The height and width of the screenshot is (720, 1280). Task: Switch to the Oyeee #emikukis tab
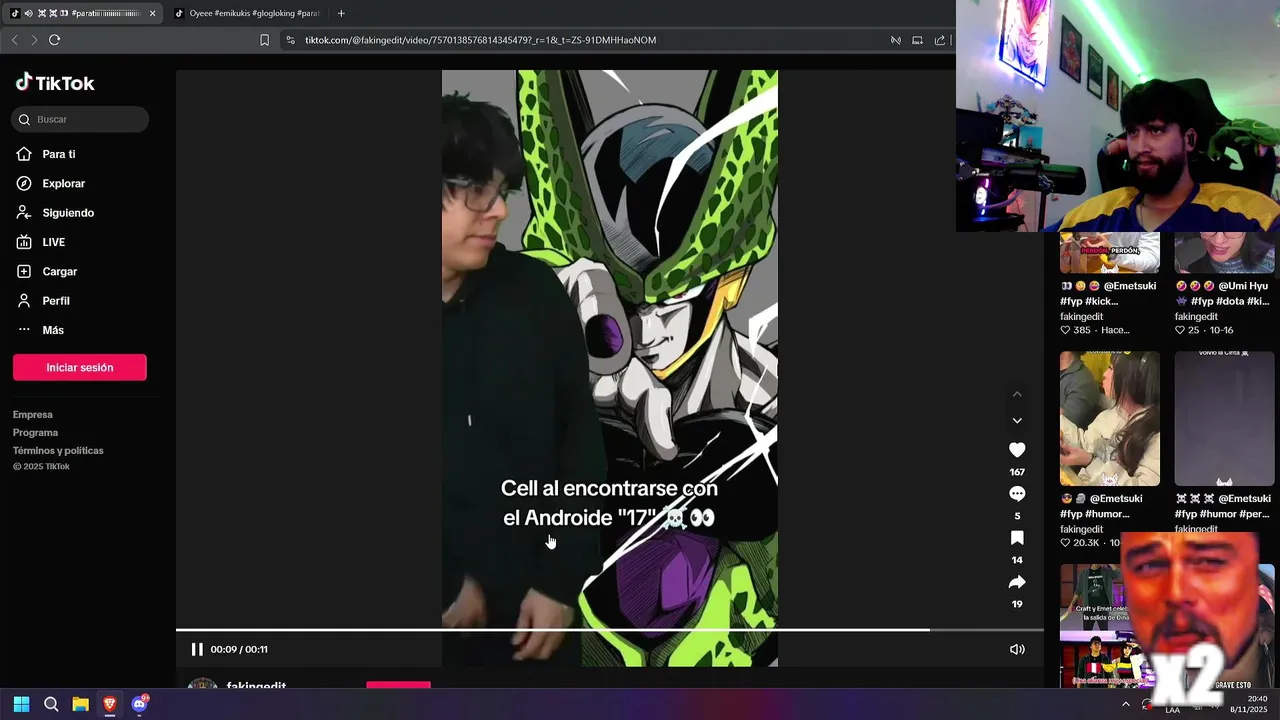(x=247, y=13)
